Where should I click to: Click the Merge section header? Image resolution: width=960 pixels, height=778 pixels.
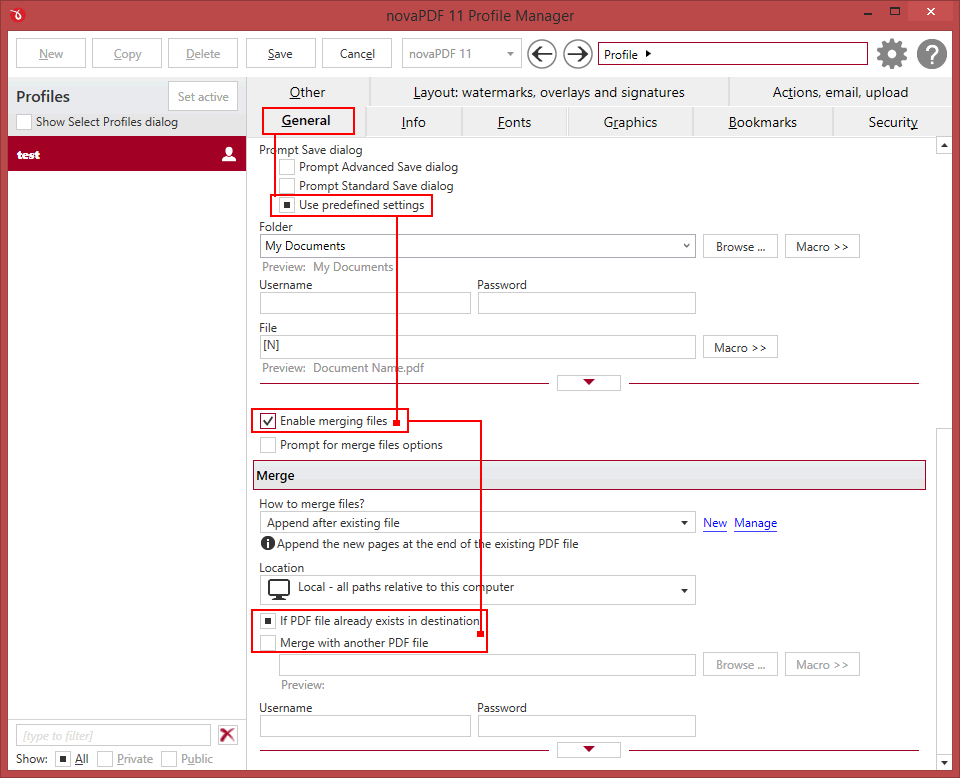(x=589, y=475)
